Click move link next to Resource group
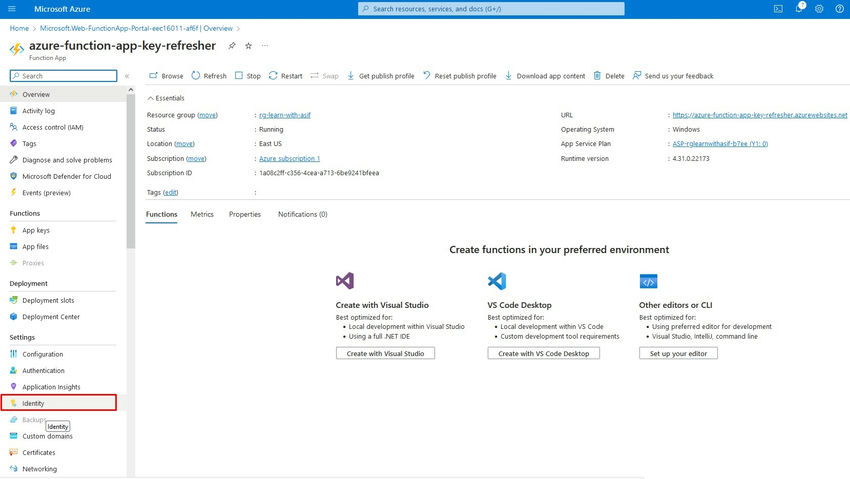Screen dimensions: 850x479 (x=207, y=115)
